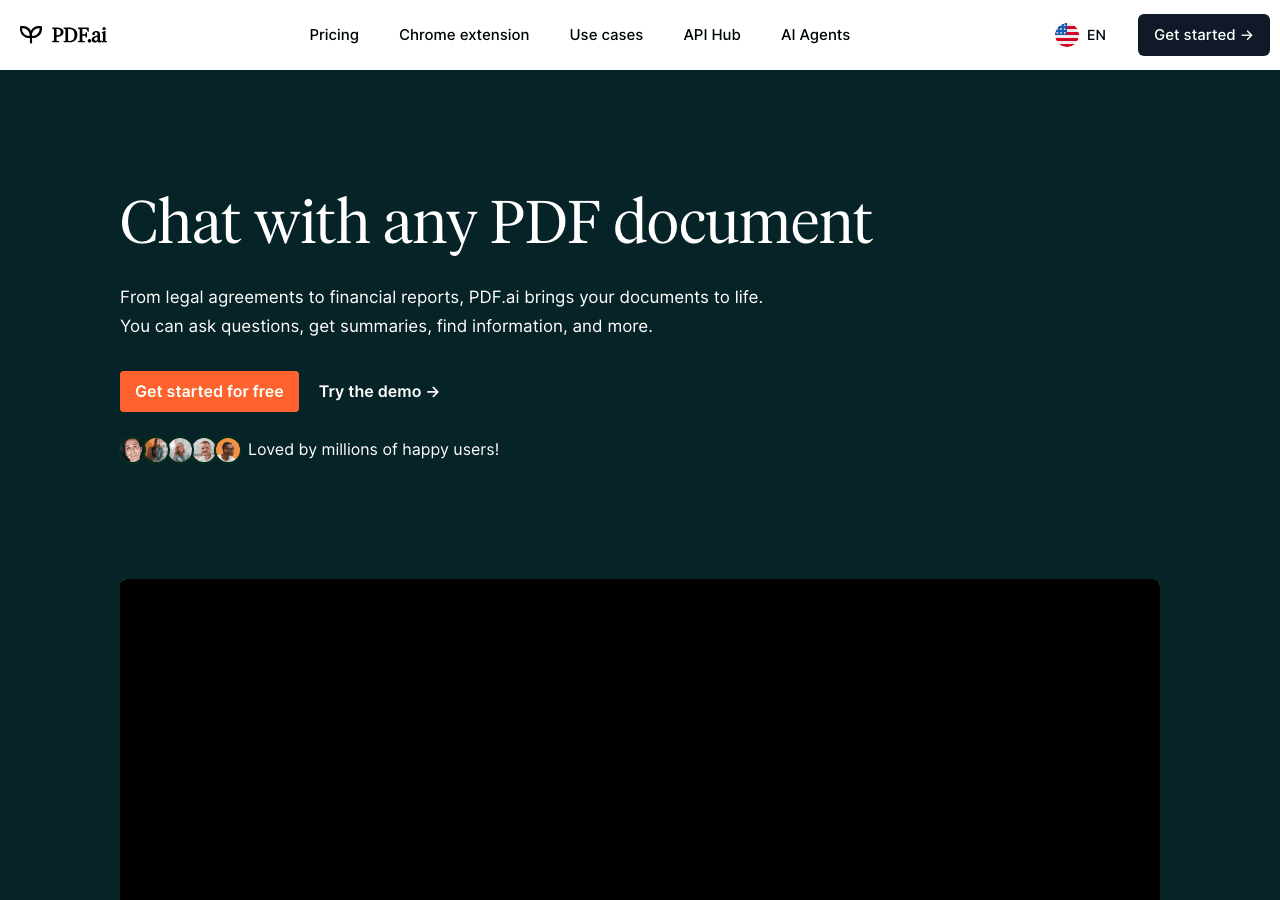Open the Pricing page

coord(334,35)
